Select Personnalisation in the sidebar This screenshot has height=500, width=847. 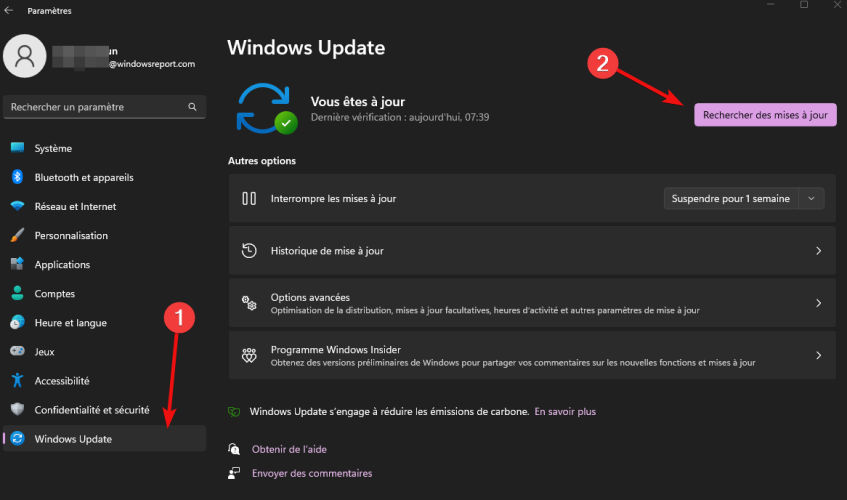click(104, 235)
